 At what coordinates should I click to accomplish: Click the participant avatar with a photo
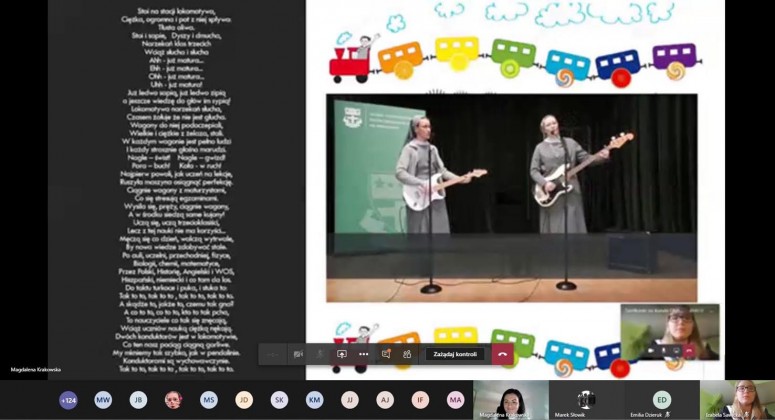pos(173,400)
